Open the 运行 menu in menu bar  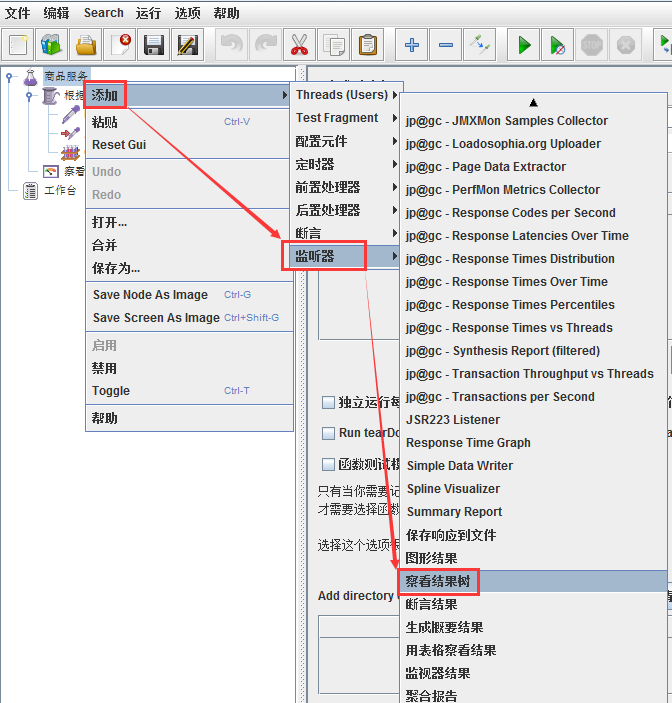148,13
